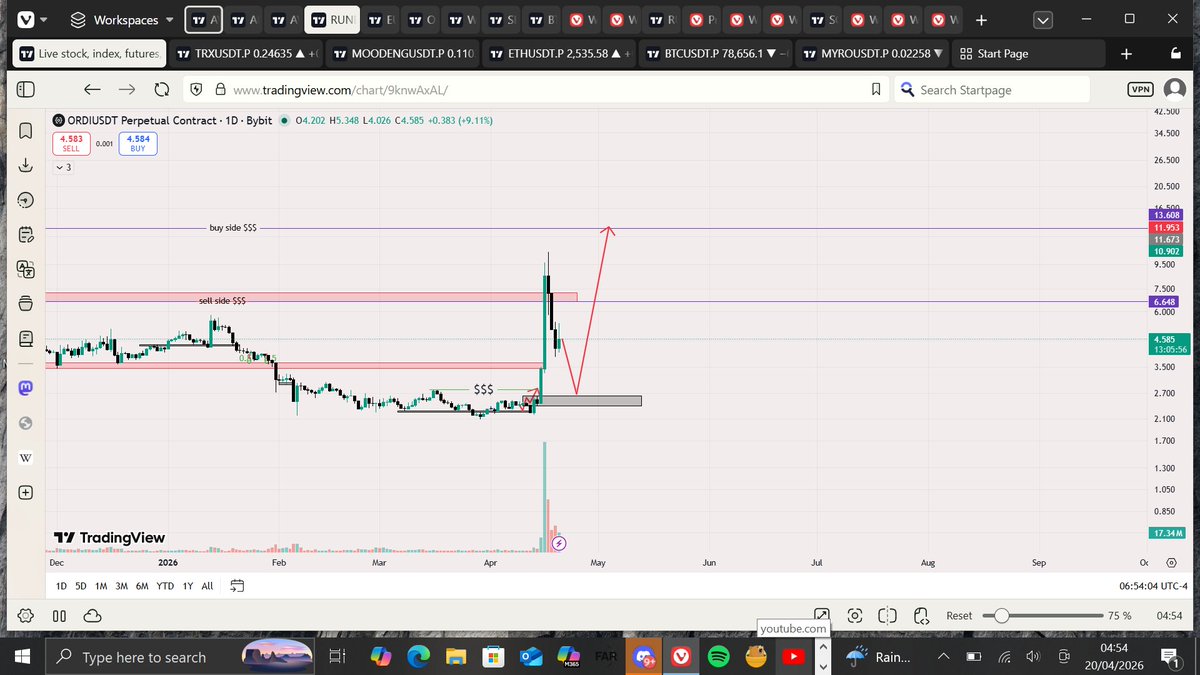Switch to the MYROUSDT.P tab
Screen dimensions: 1200x675
point(873,54)
